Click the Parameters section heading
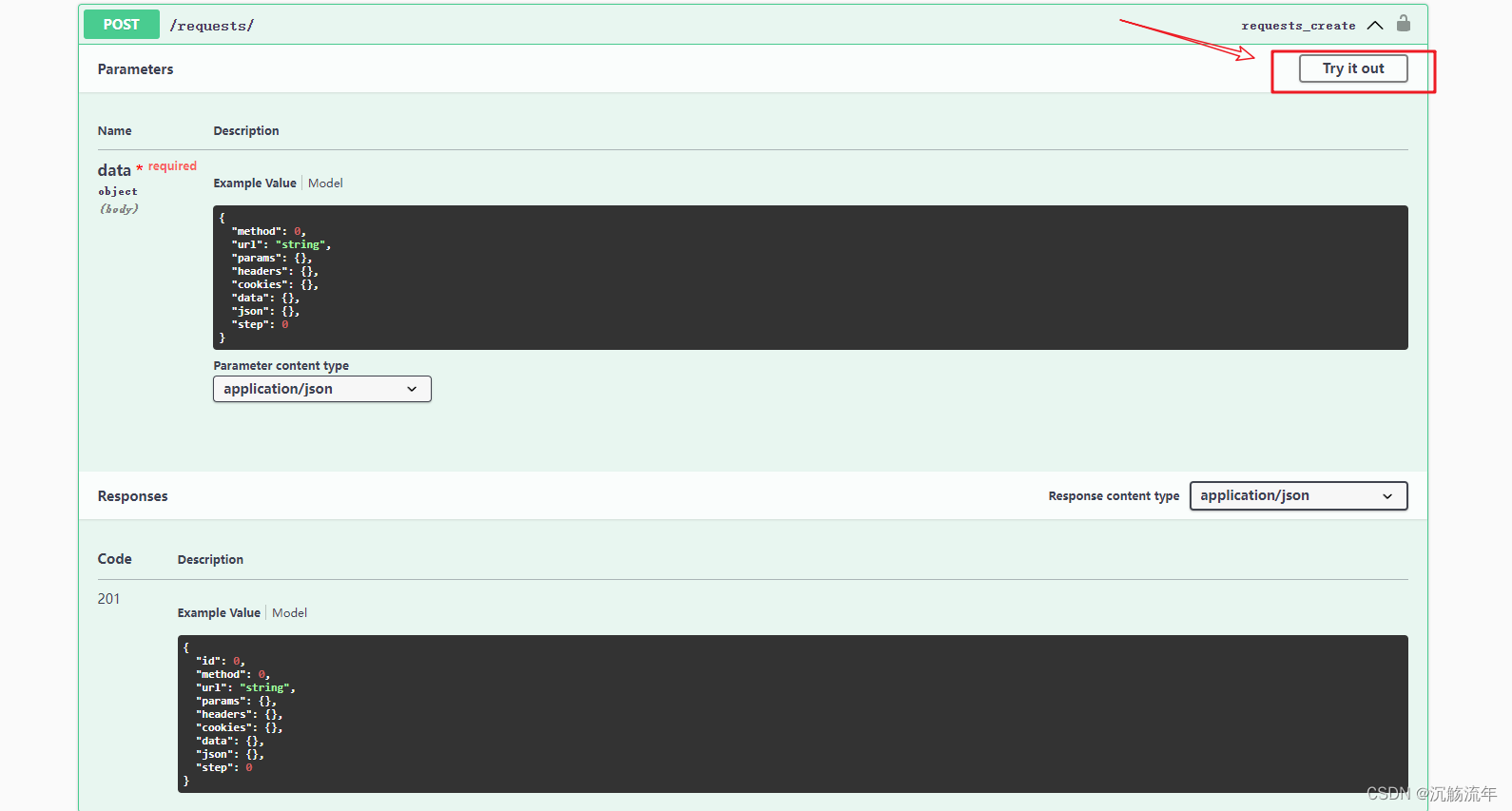This screenshot has width=1512, height=811. point(136,69)
